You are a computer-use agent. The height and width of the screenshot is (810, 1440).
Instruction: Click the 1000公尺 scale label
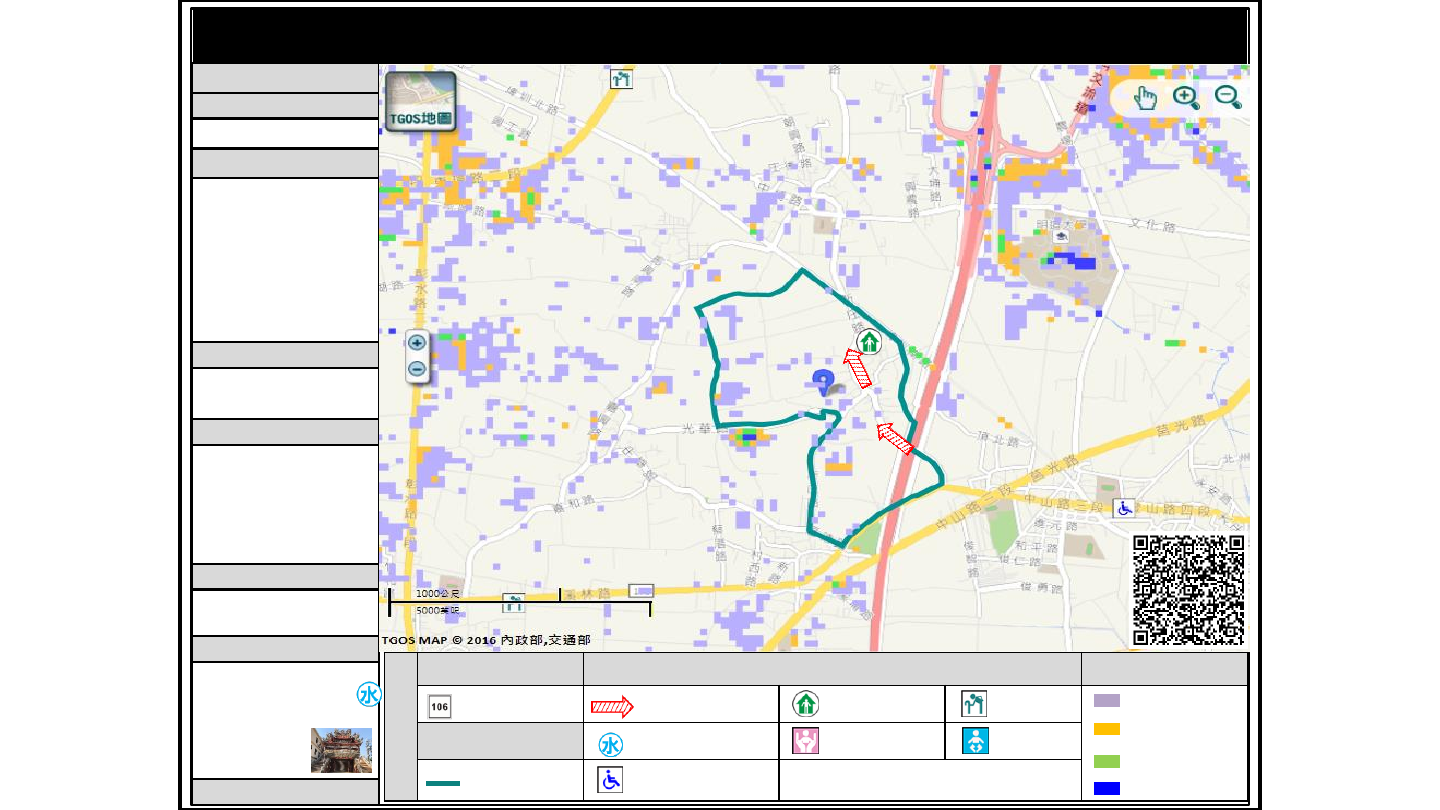click(x=436, y=593)
